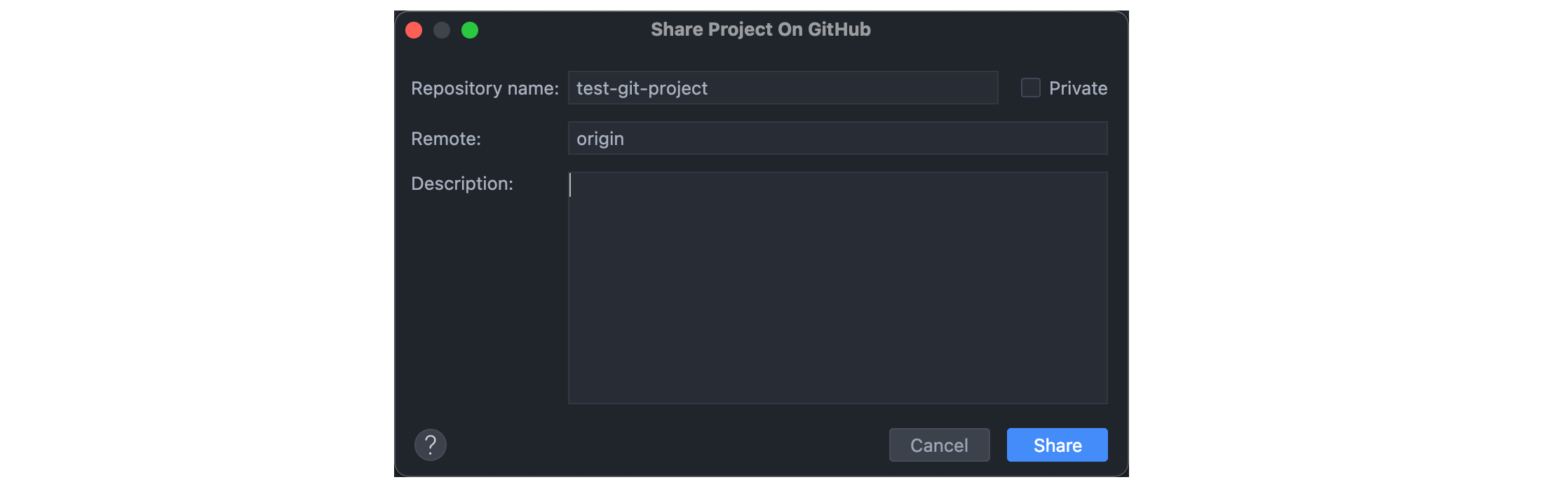Click the Share button
The image size is (1568, 489).
[x=1057, y=445]
